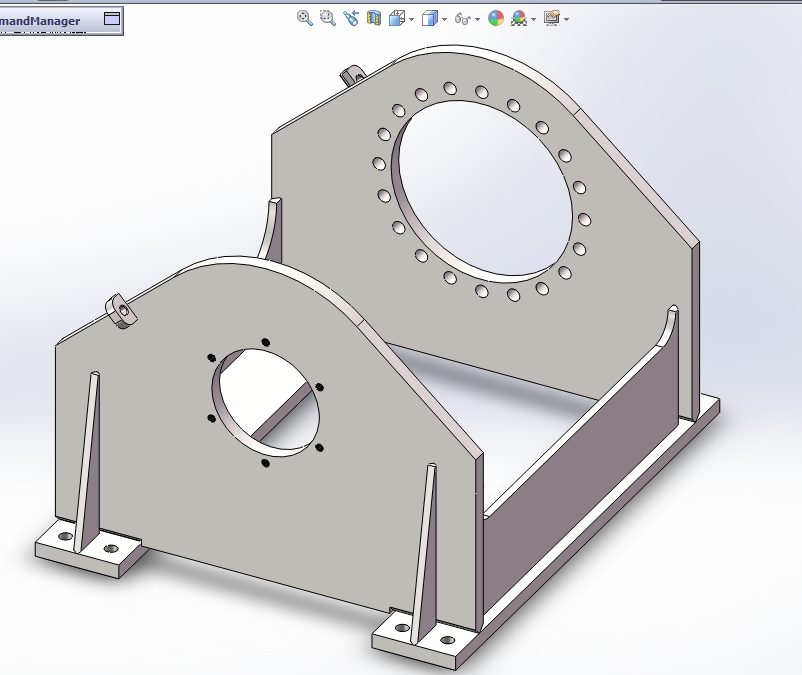Expand the Hide/Show Items dropdown arrow
Image resolution: width=802 pixels, height=675 pixels.
477,20
